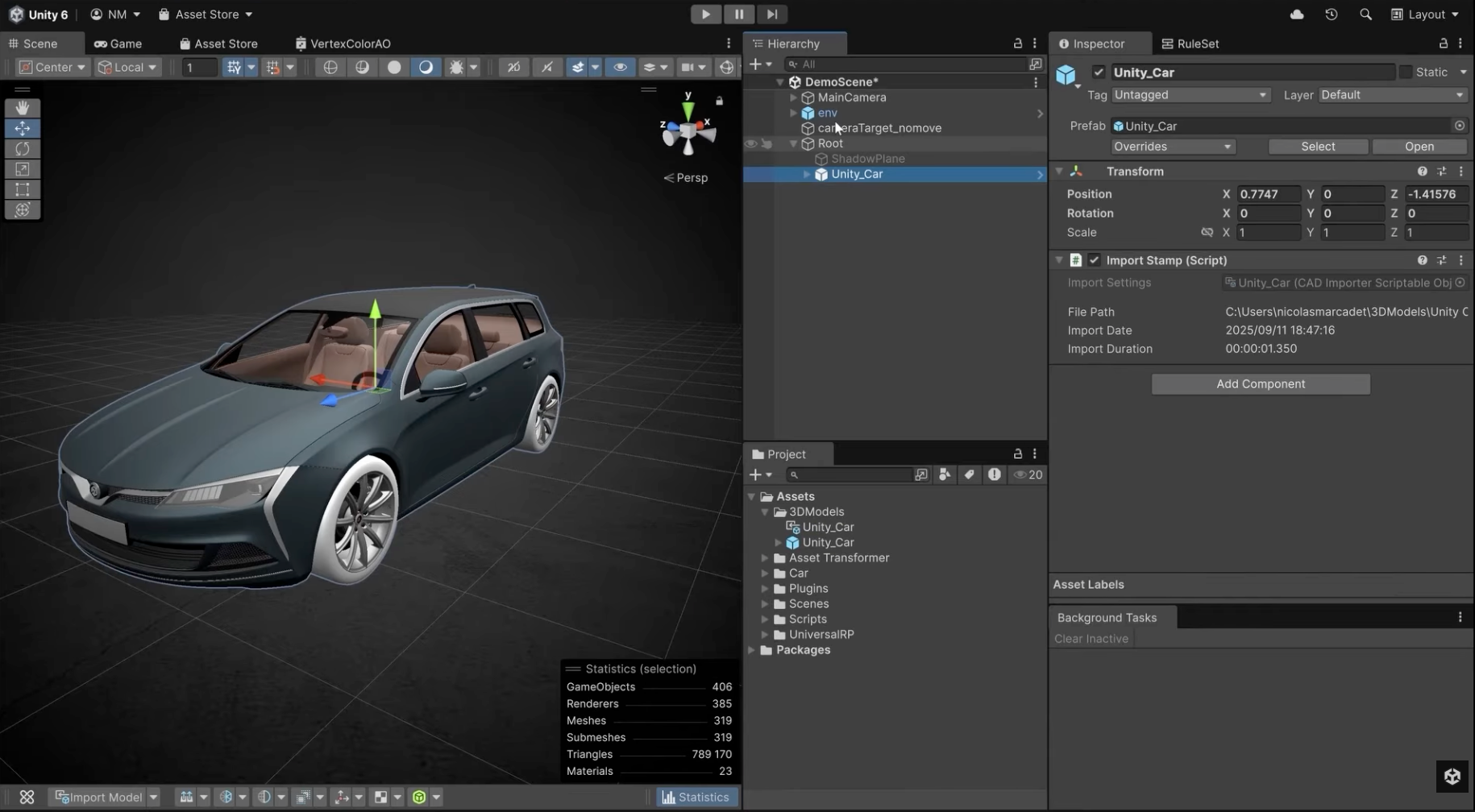Select the Rect transform tool

pyautogui.click(x=23, y=189)
